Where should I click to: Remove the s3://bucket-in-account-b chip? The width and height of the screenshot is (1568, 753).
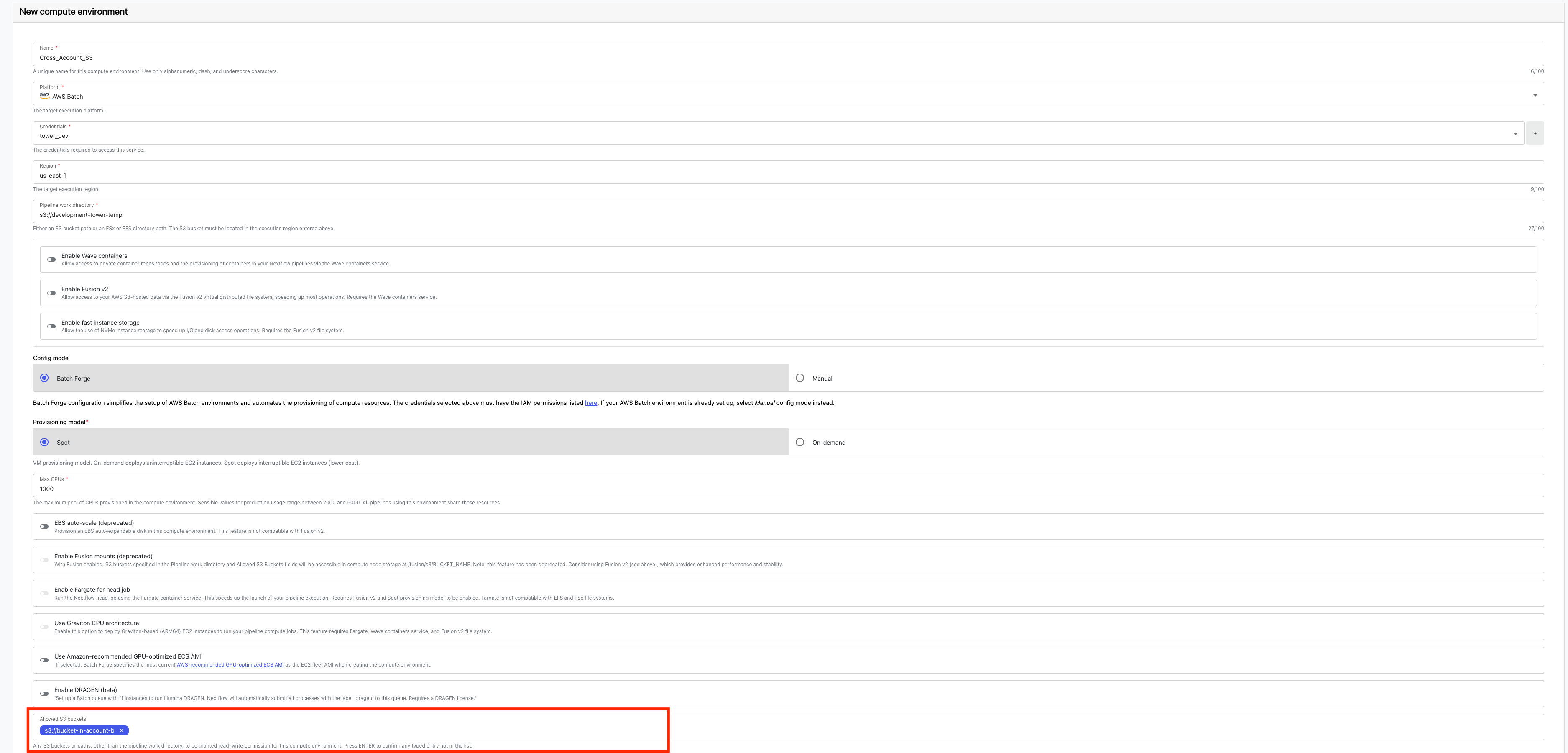(121, 730)
